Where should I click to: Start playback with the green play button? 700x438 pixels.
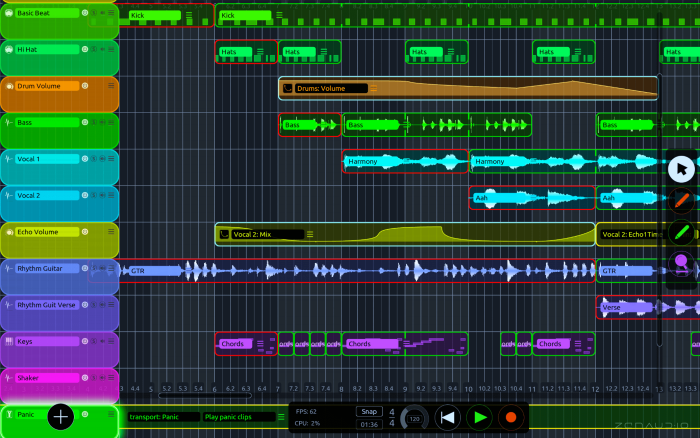tap(479, 417)
